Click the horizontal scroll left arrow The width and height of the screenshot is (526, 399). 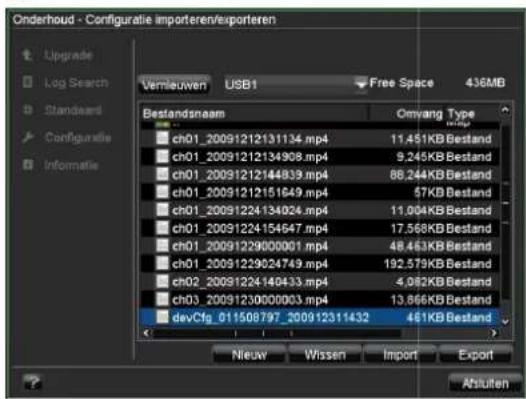click(x=146, y=333)
